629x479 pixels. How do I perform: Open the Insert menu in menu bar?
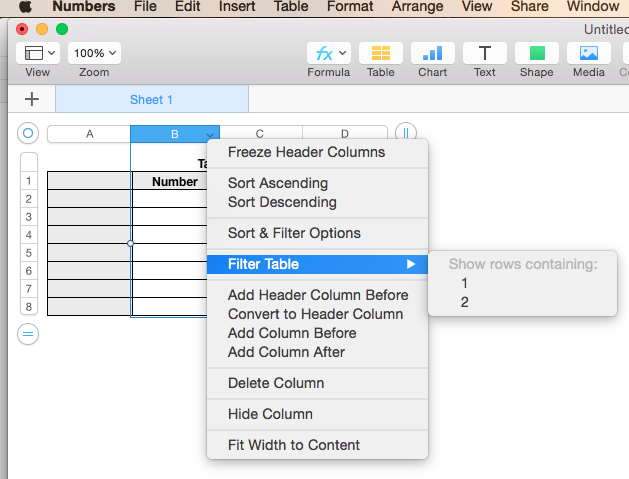click(x=236, y=7)
